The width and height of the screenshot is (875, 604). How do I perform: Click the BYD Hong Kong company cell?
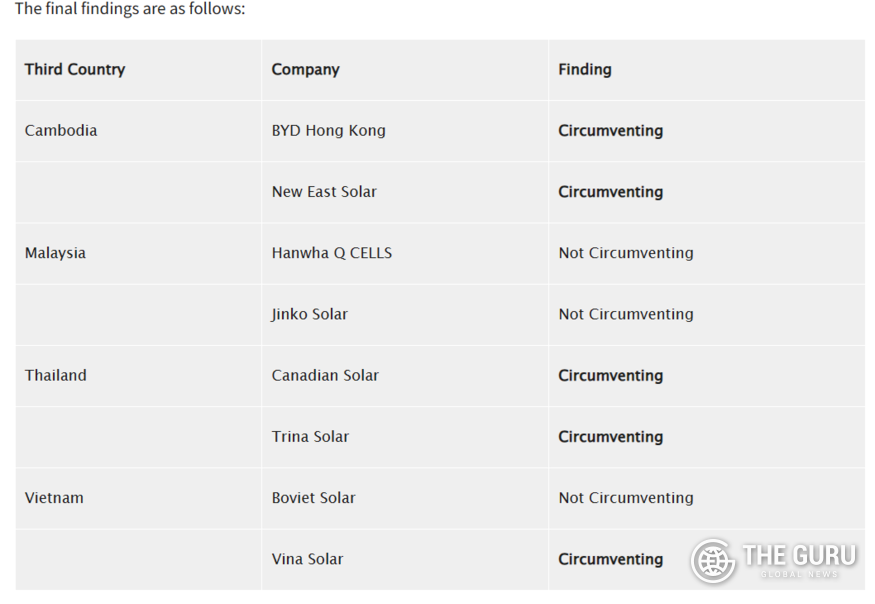[329, 131]
